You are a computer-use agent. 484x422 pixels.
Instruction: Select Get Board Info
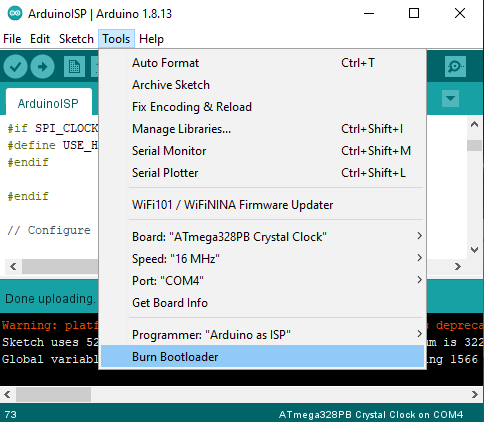[x=262, y=303]
